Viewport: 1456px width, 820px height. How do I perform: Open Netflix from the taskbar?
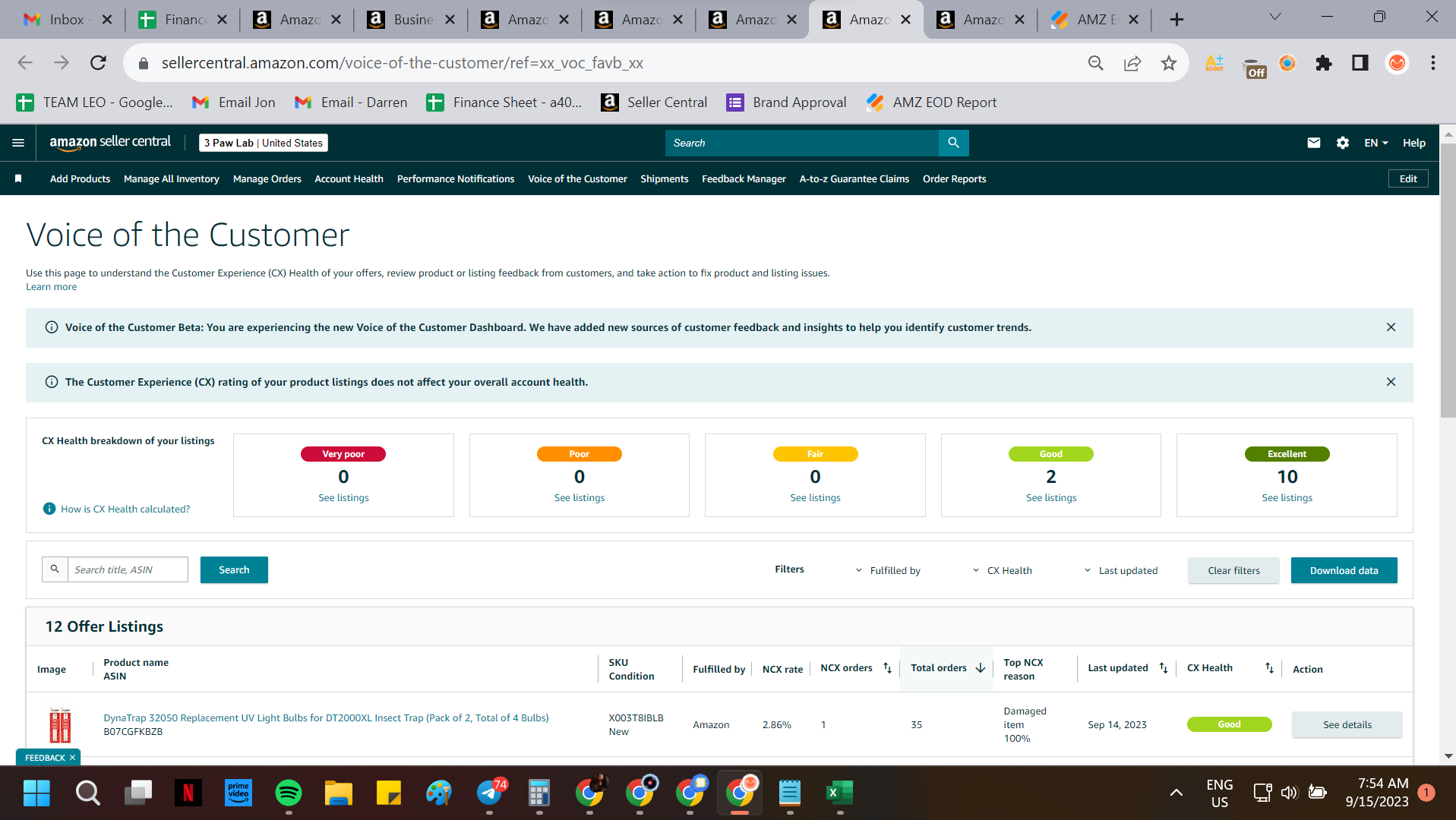[188, 793]
